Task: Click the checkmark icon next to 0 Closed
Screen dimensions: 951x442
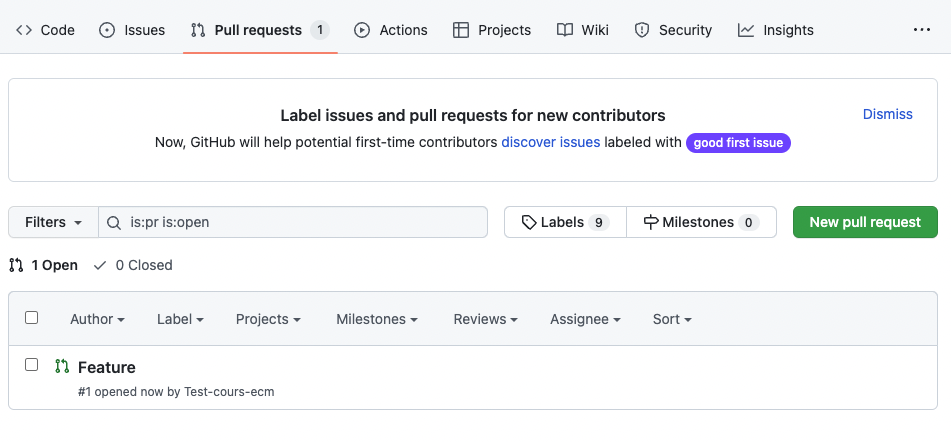Action: tap(100, 265)
